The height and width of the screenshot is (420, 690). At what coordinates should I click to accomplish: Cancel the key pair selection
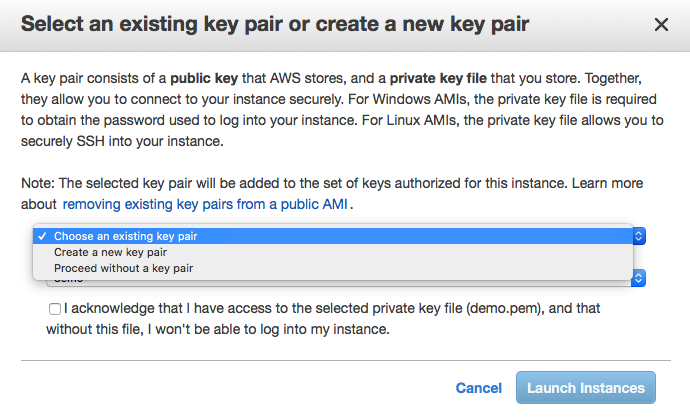click(478, 388)
